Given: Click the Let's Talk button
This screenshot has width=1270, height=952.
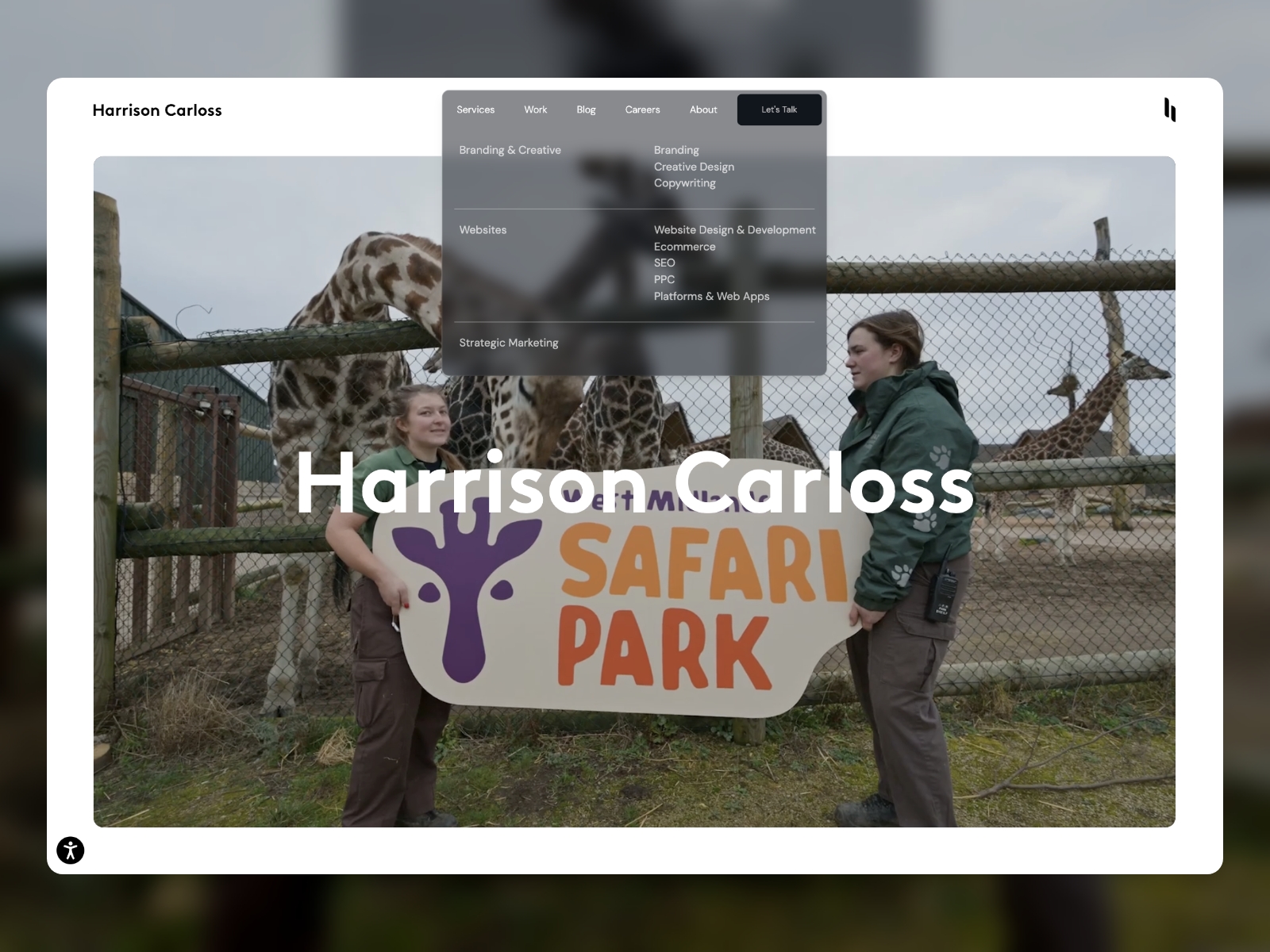Looking at the screenshot, I should pyautogui.click(x=779, y=109).
